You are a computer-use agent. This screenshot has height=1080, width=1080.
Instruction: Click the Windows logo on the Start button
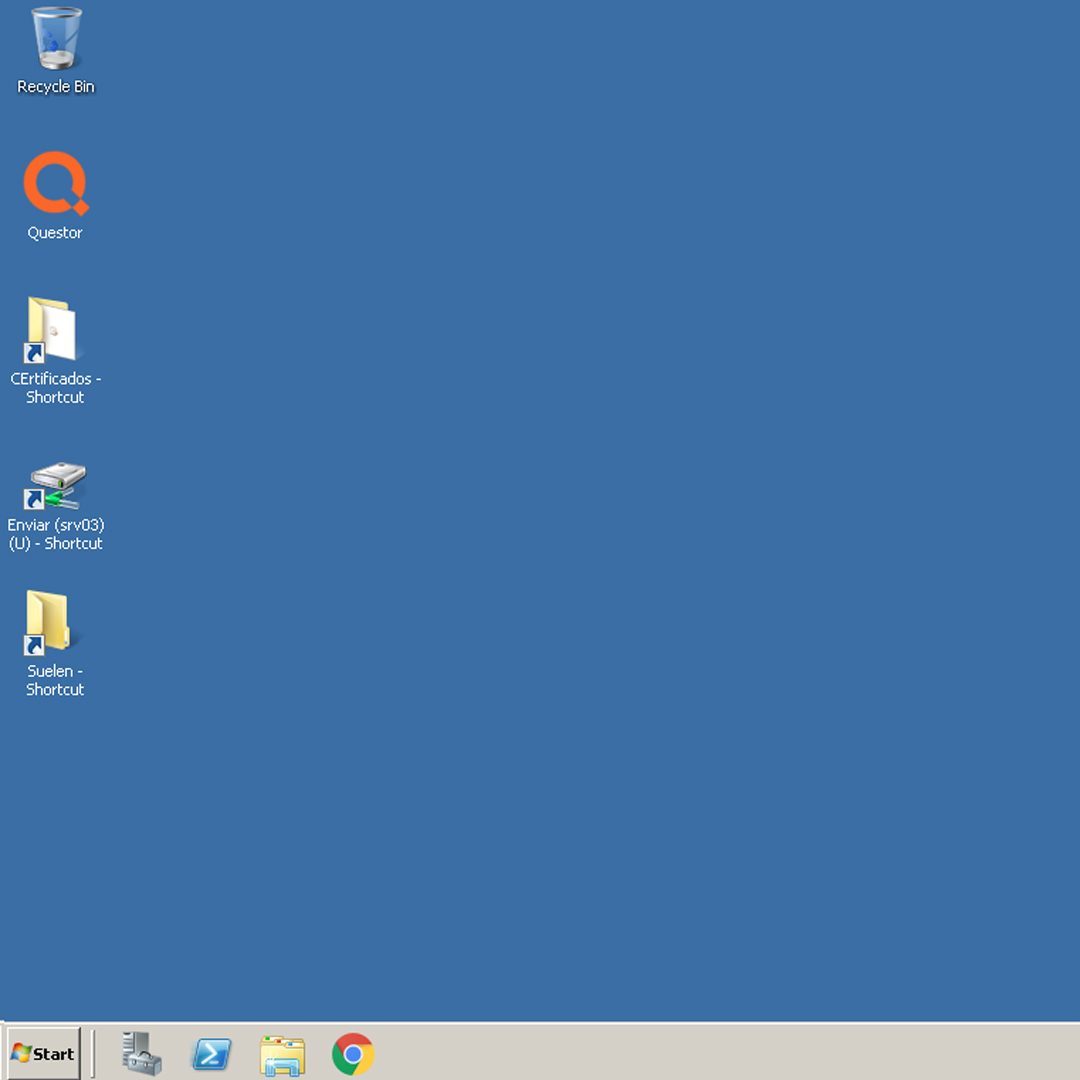[x=21, y=1054]
